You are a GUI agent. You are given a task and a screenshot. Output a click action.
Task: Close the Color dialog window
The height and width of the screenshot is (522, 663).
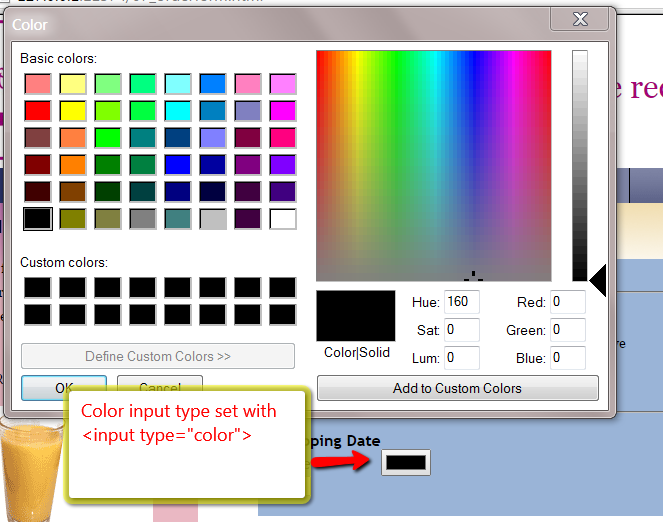click(578, 19)
